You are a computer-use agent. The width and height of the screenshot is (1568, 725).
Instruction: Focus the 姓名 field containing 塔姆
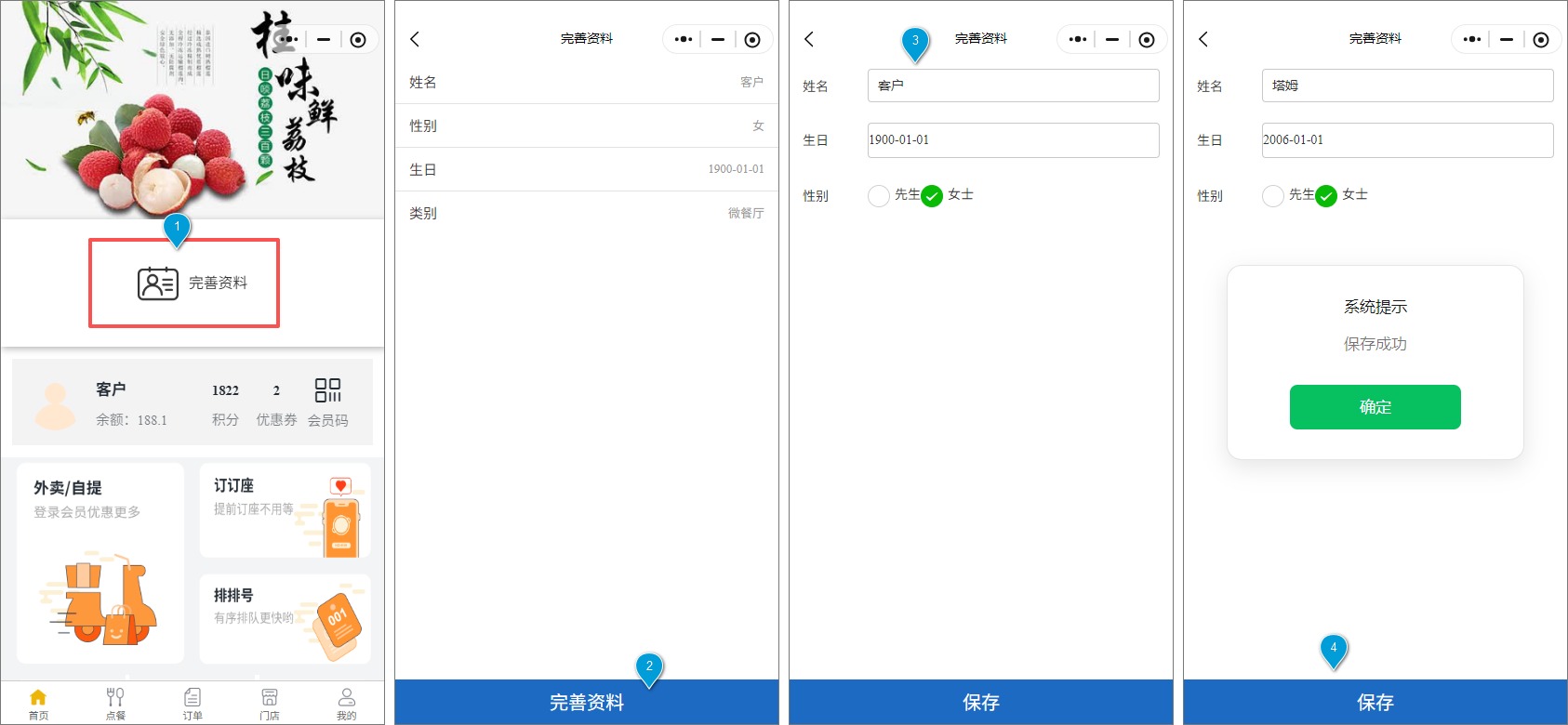pos(1408,86)
